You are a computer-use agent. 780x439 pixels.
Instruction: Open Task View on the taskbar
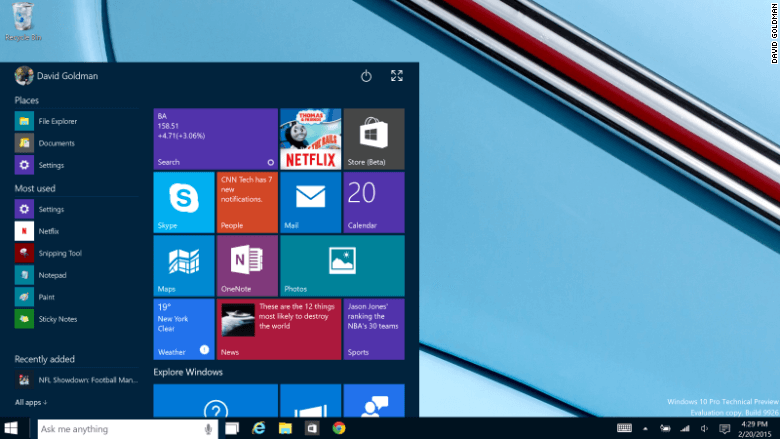[x=232, y=428]
